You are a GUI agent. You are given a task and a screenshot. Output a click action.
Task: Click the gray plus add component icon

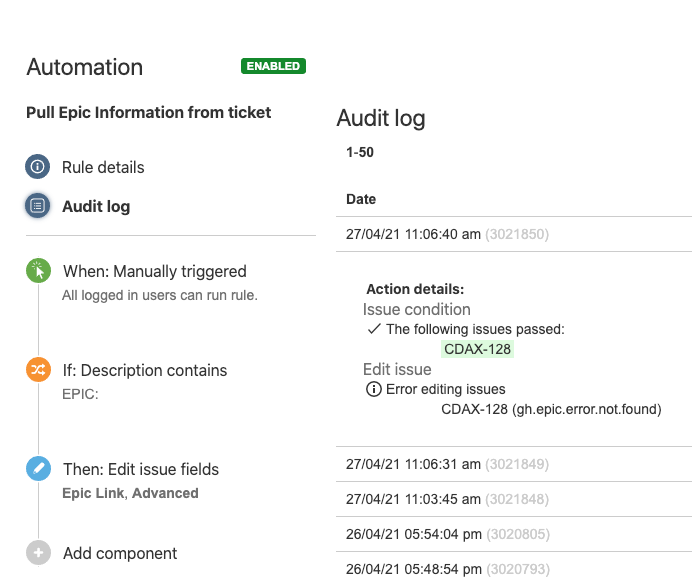pyautogui.click(x=38, y=553)
